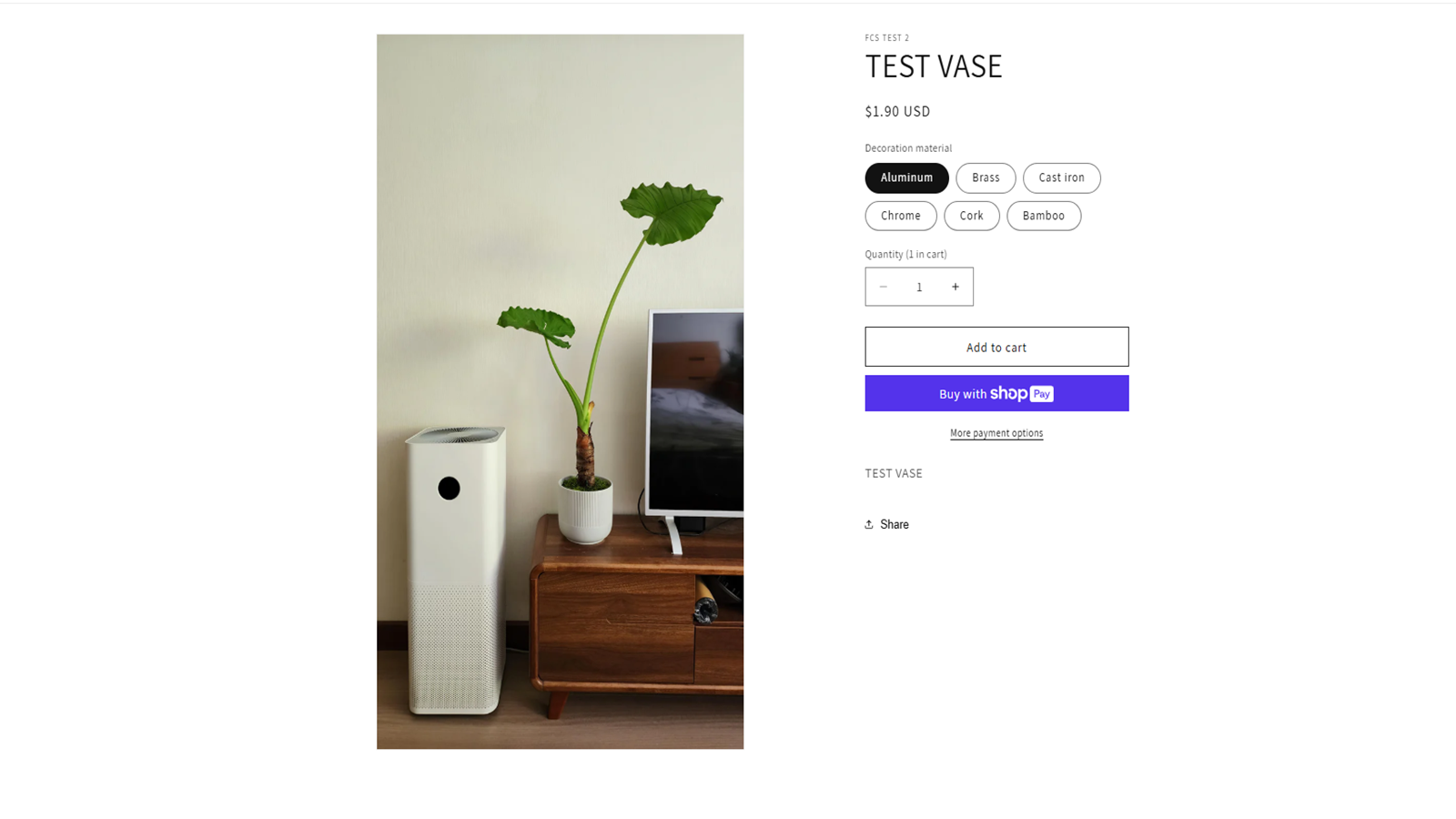Click the TEST VASE description text
Image resolution: width=1456 pixels, height=819 pixels.
click(x=894, y=473)
